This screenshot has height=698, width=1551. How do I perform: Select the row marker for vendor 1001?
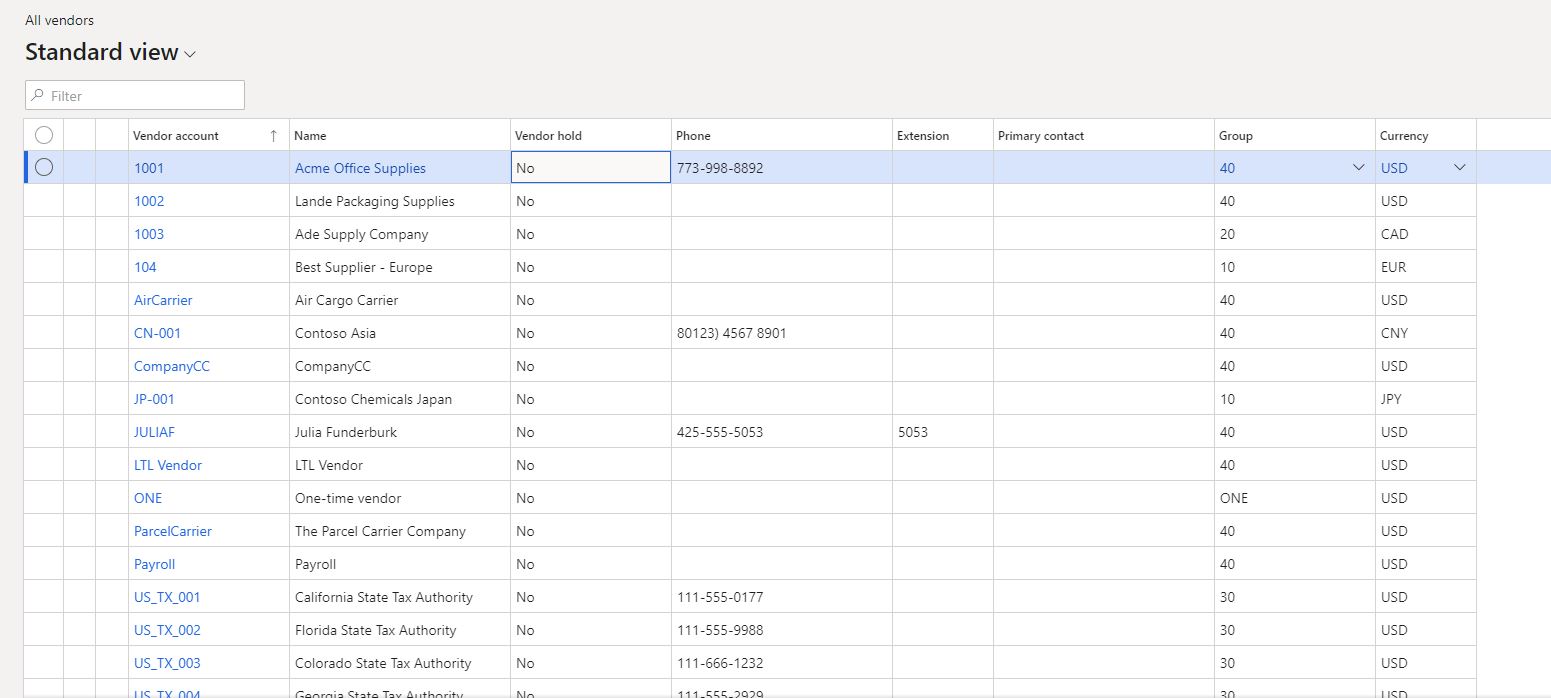(44, 168)
